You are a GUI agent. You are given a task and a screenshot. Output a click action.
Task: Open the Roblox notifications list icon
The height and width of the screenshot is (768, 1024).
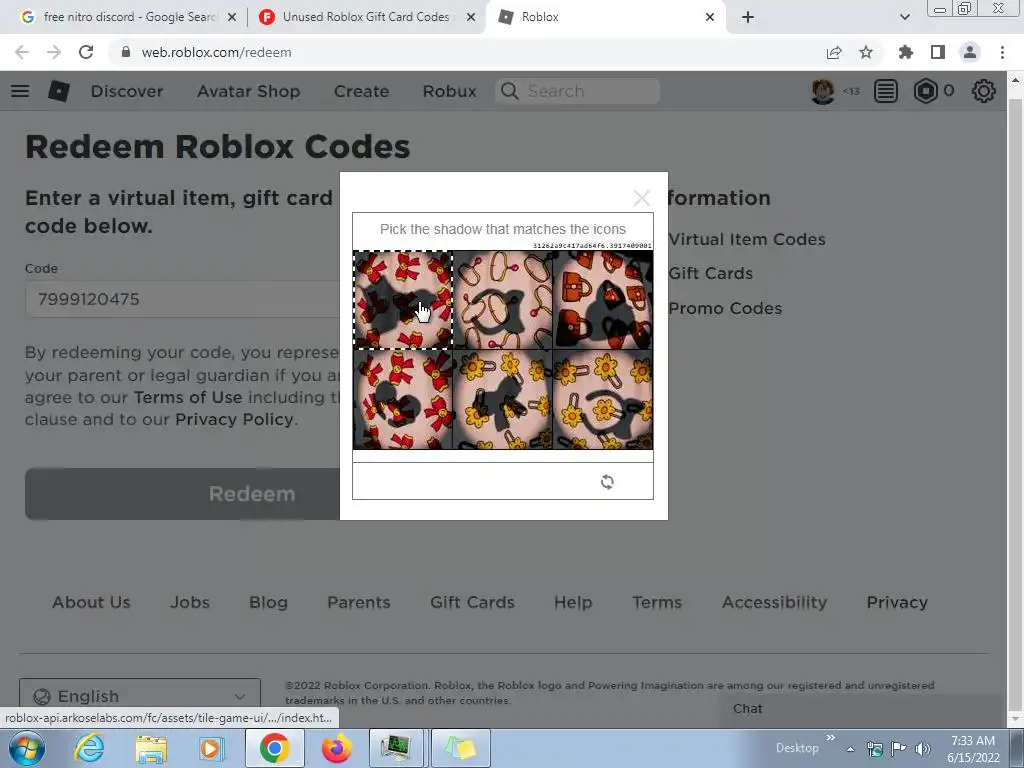(x=886, y=91)
